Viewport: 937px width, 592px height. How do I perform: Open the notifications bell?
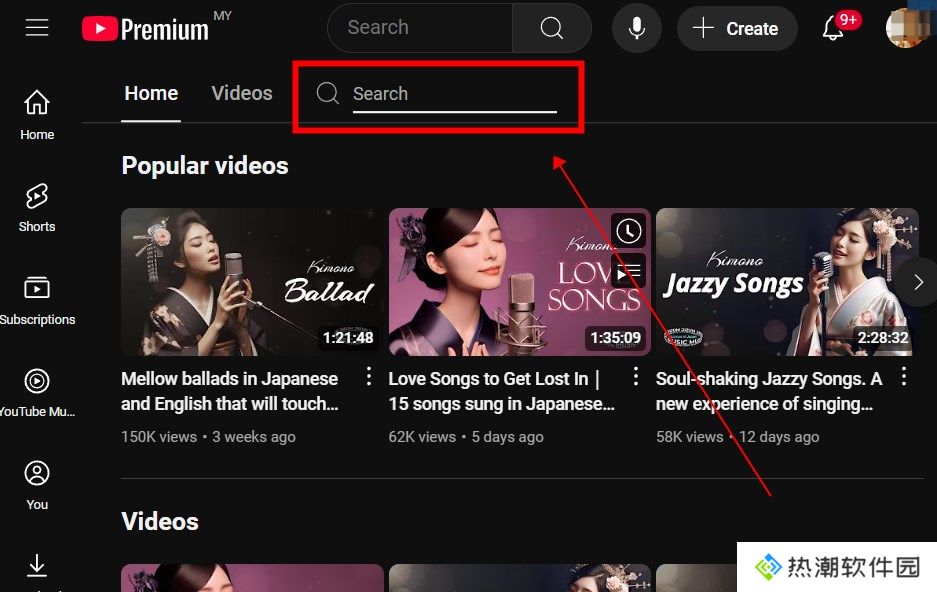833,29
